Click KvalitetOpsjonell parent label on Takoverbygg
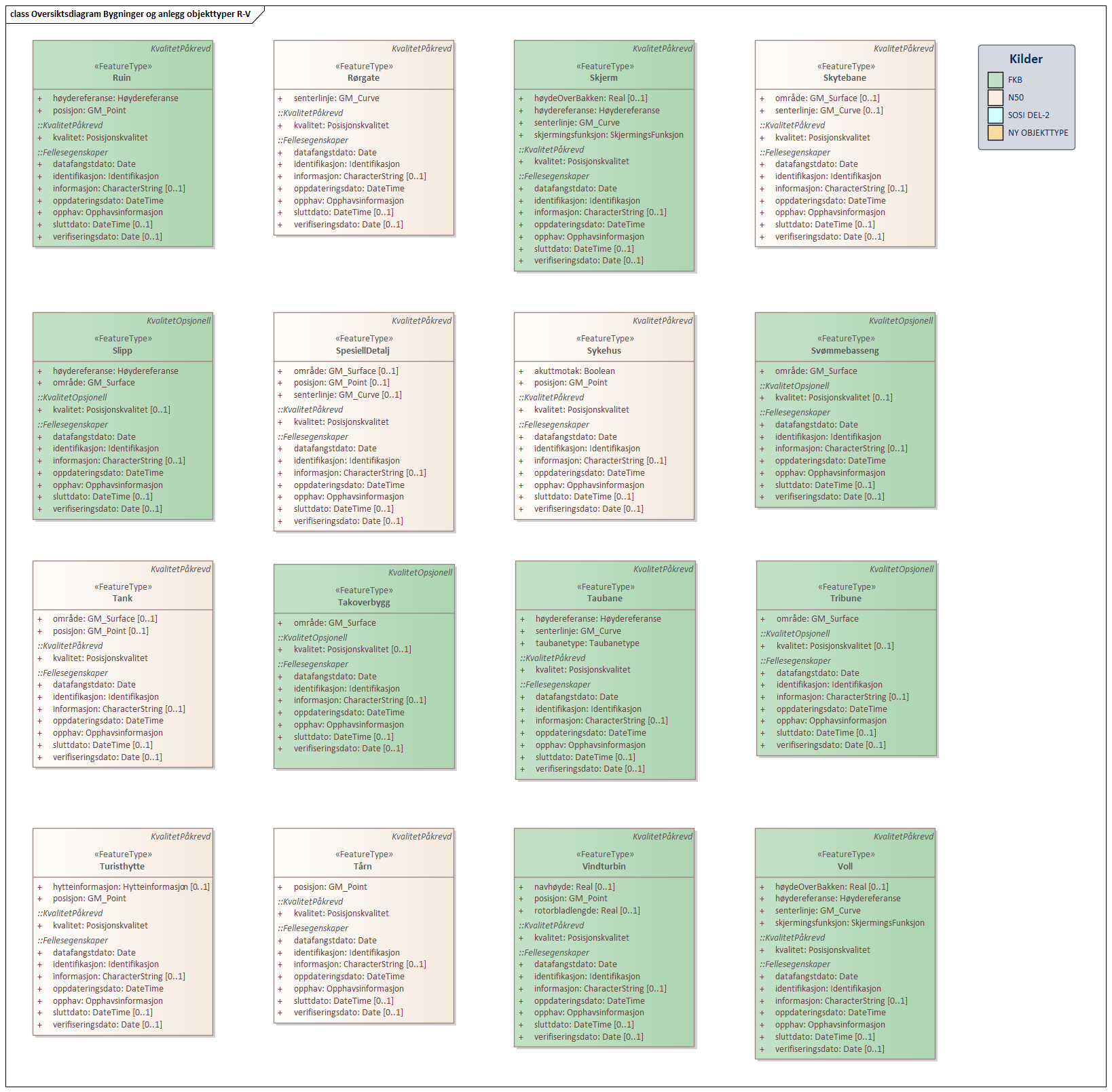 [420, 573]
